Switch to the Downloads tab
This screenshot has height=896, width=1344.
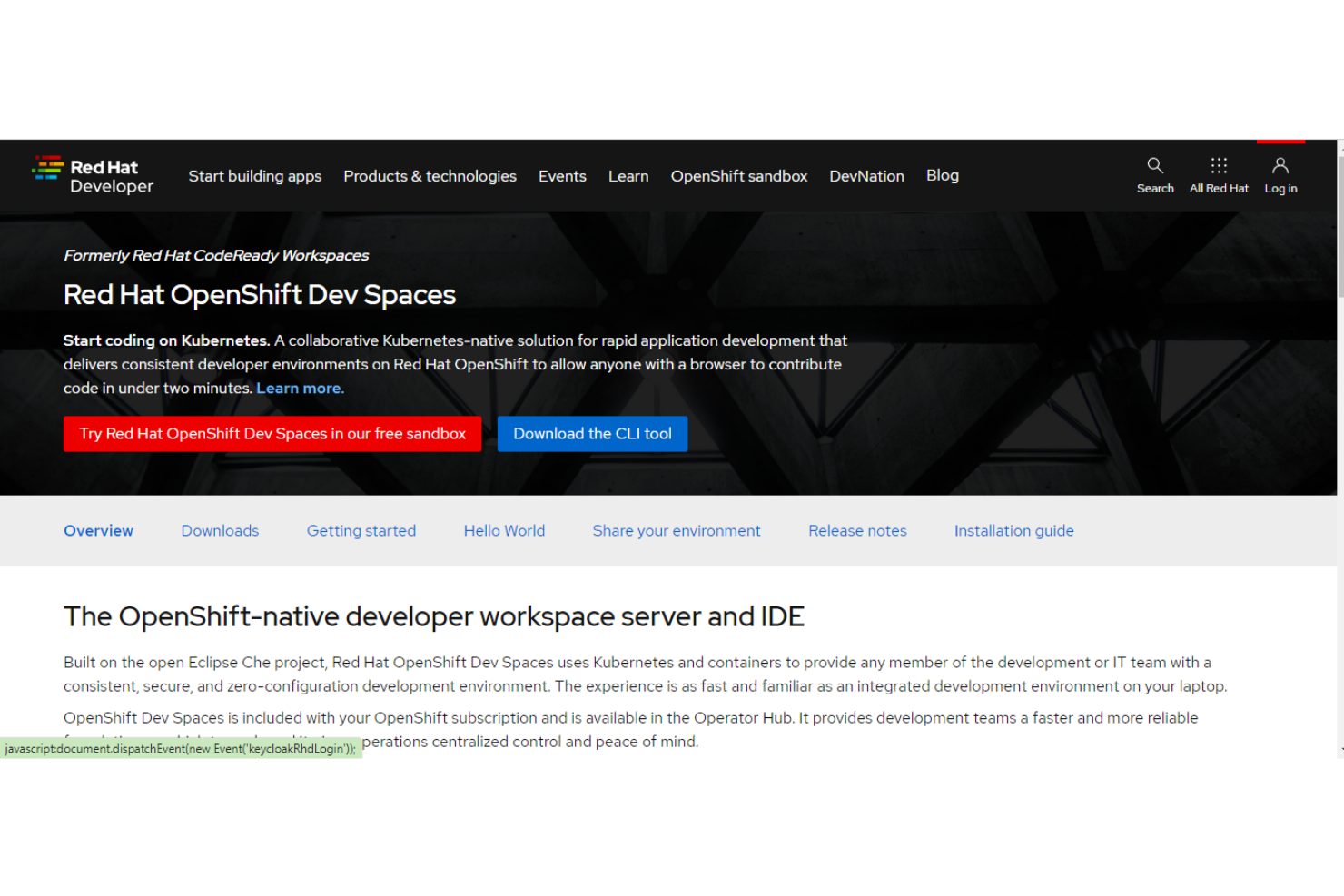(x=220, y=530)
